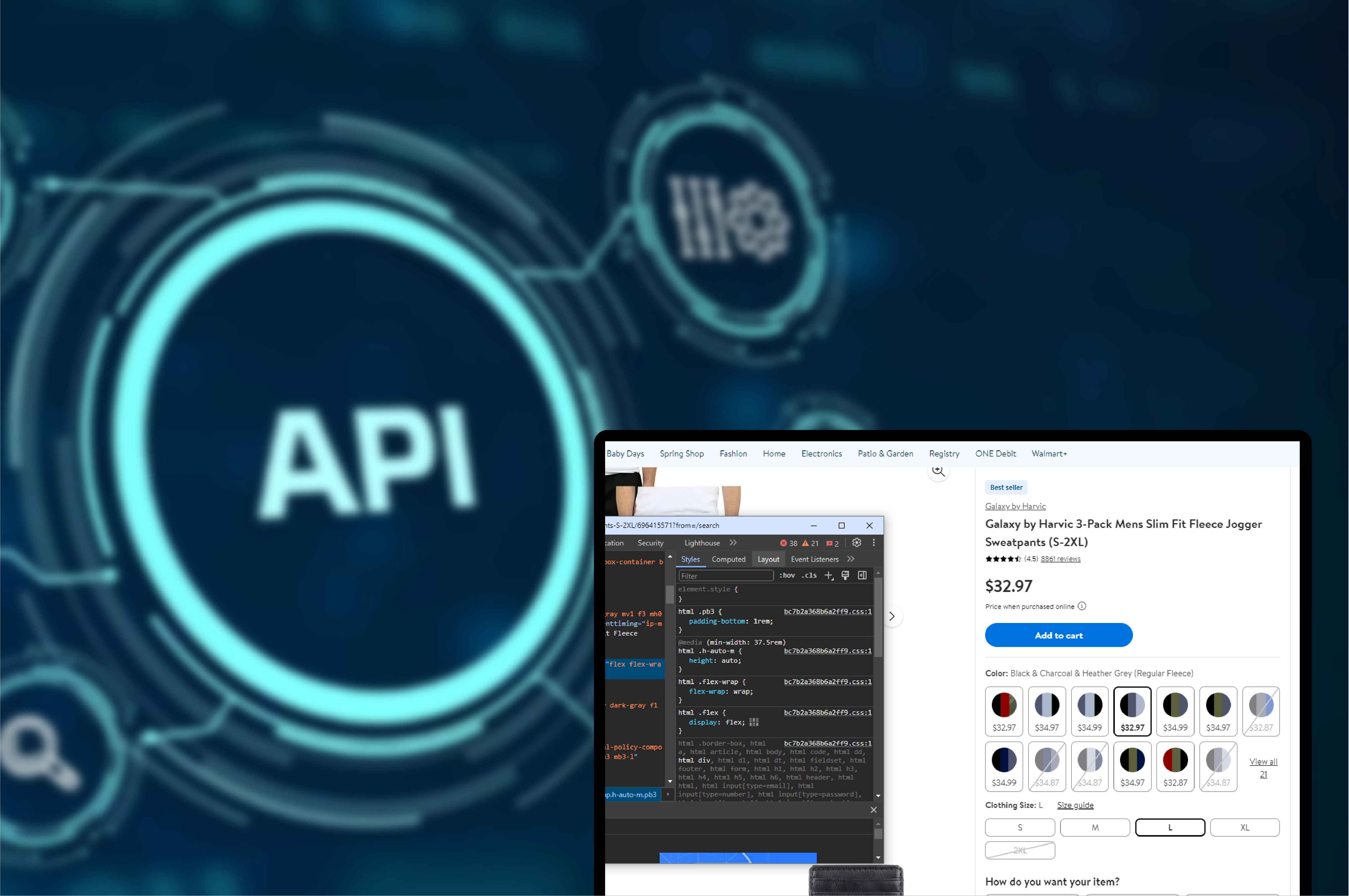Screen dimensions: 1349x896
Task: Toggle the :hov element state panel
Action: click(x=787, y=575)
